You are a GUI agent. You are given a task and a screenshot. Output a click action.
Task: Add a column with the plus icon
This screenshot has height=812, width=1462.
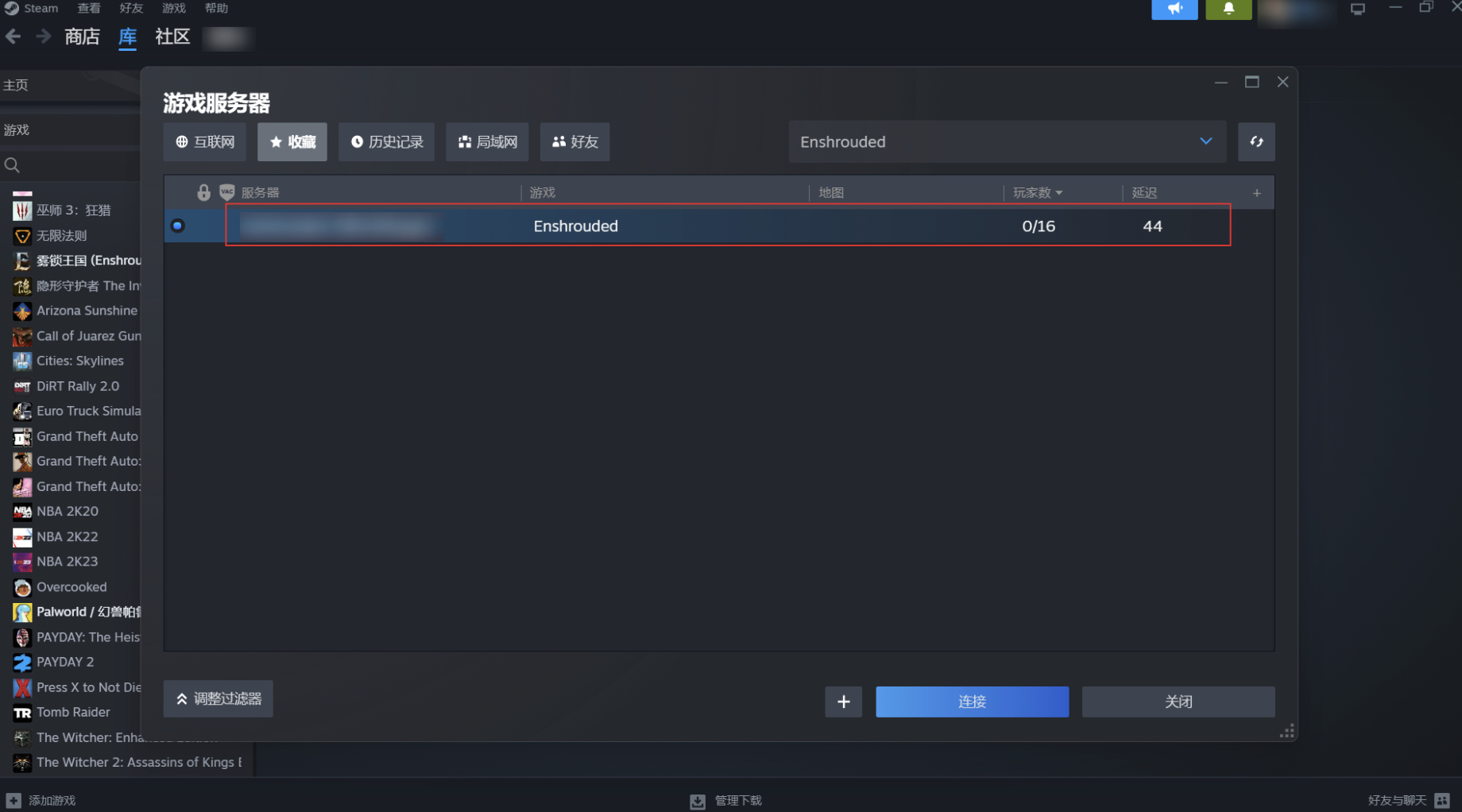(x=1256, y=193)
